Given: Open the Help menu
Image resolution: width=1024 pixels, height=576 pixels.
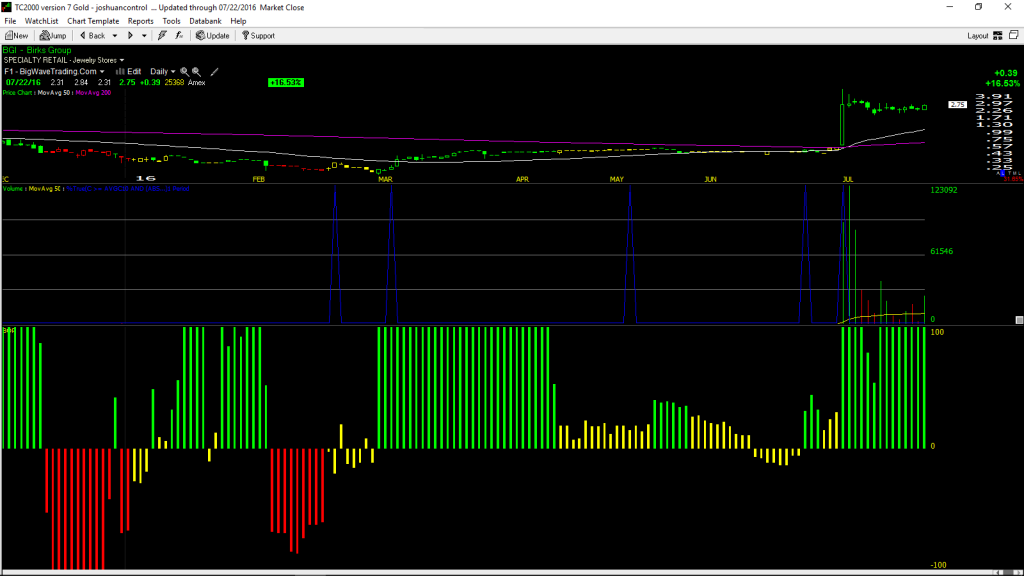Looking at the screenshot, I should [x=238, y=21].
